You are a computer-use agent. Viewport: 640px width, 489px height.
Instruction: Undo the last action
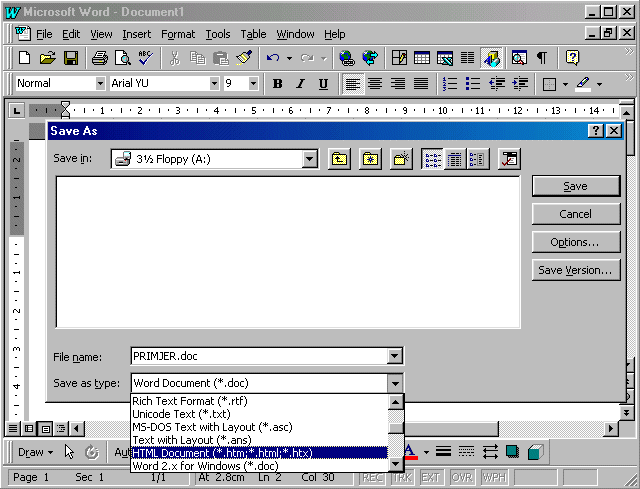(x=273, y=58)
